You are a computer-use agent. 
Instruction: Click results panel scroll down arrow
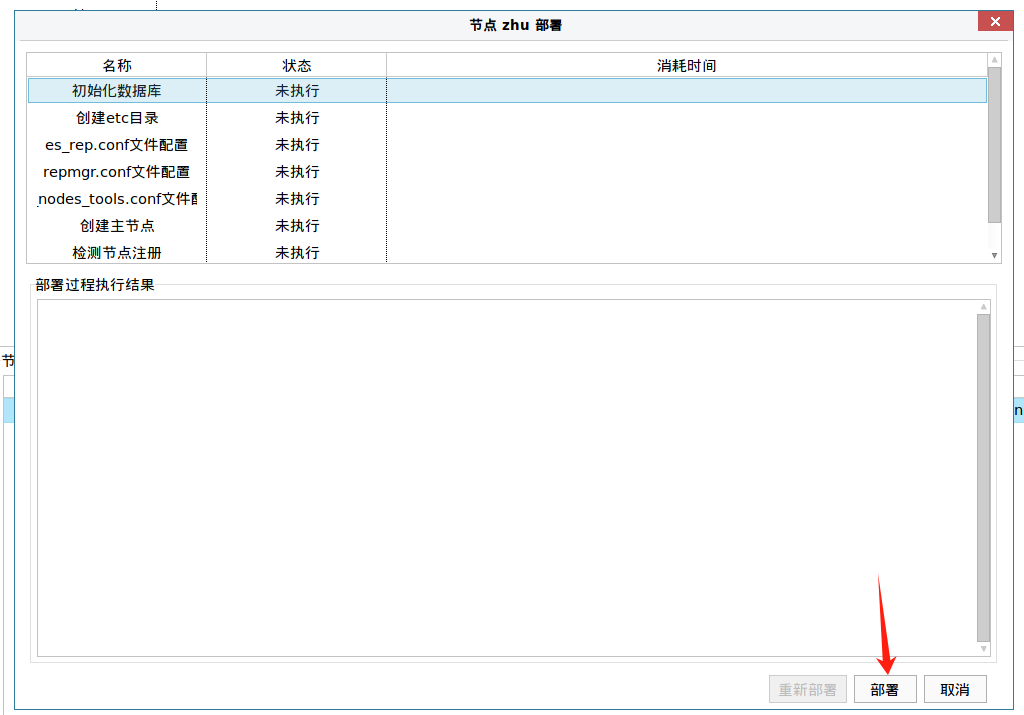(x=984, y=649)
